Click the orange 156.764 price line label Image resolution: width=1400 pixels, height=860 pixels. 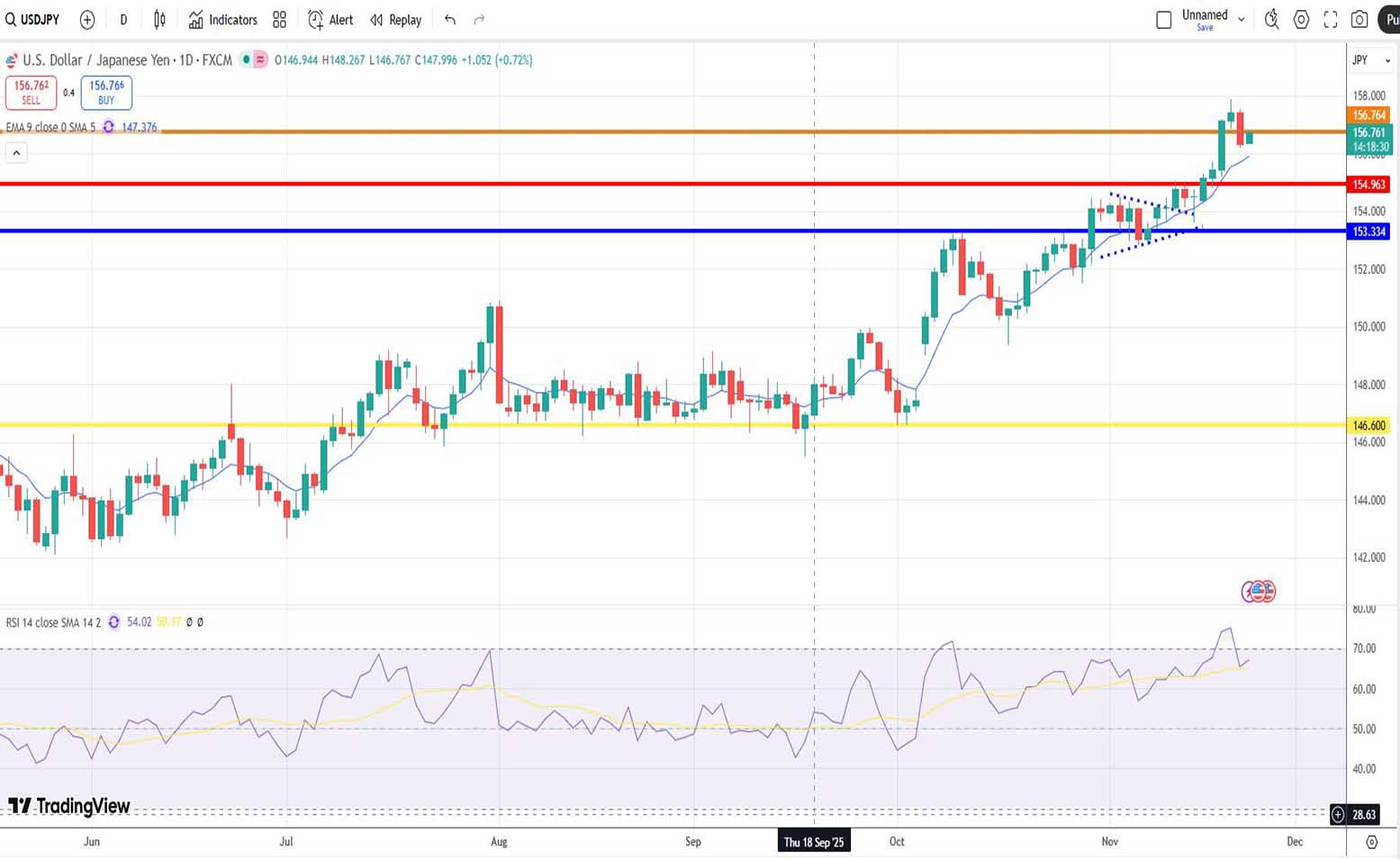[1368, 115]
